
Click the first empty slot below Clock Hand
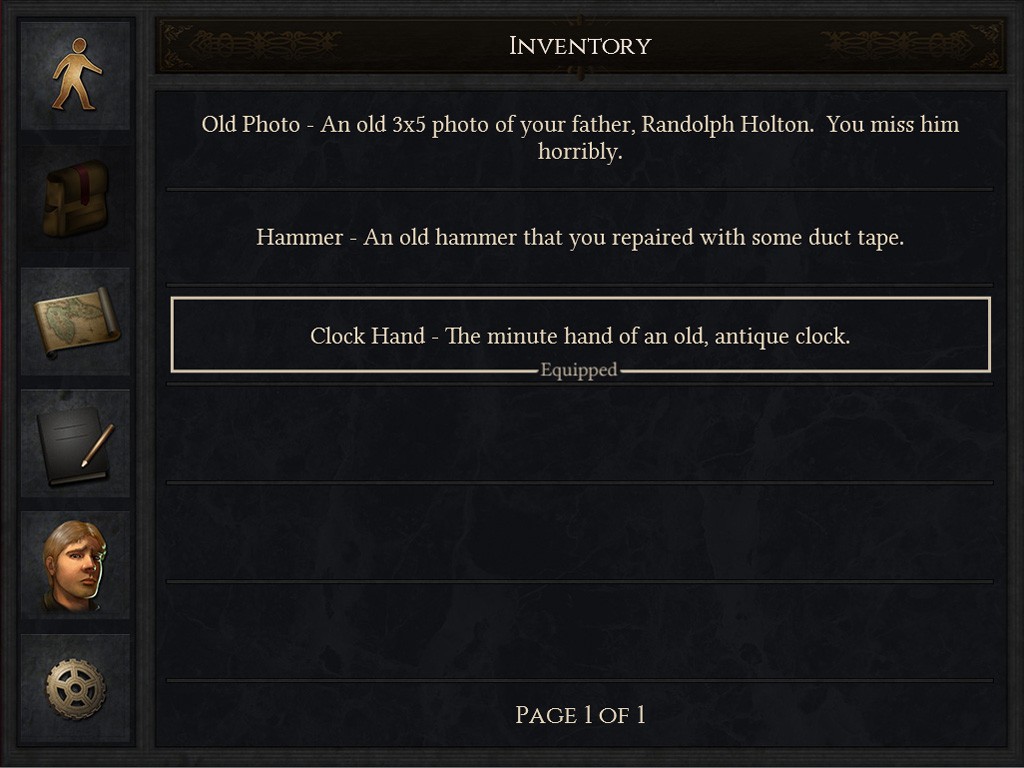(x=580, y=434)
